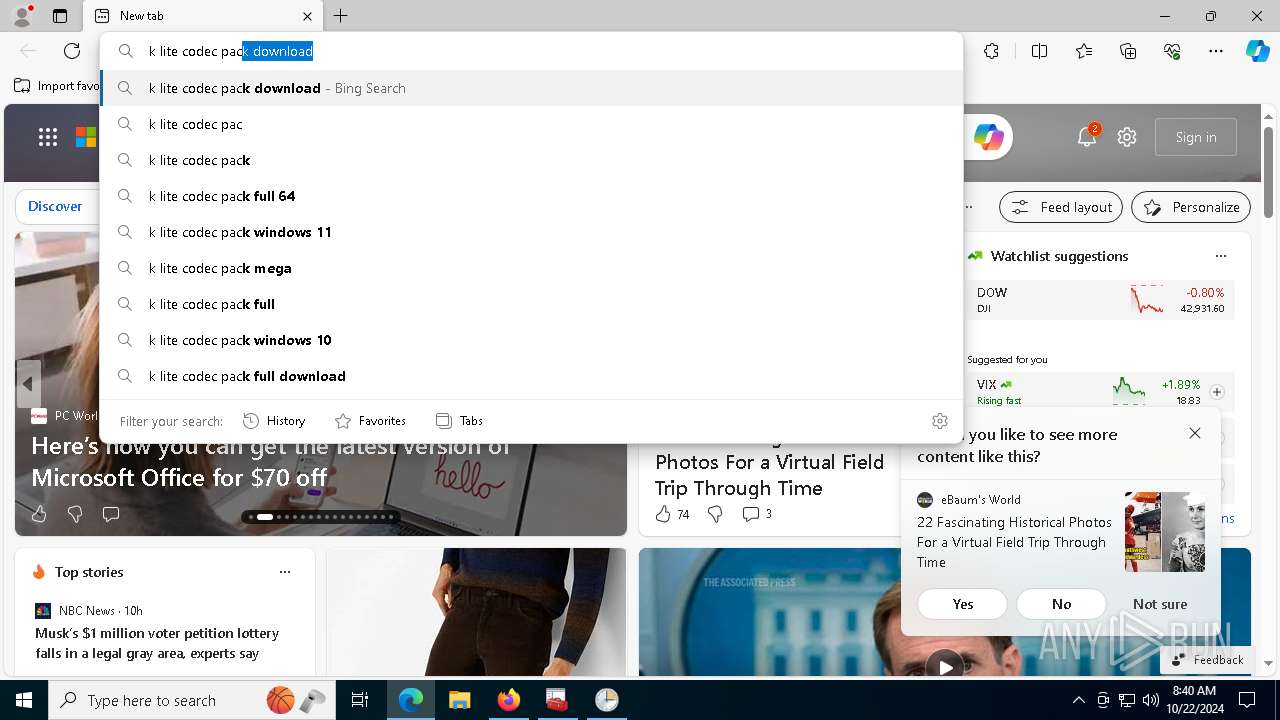Open a new tab with plus button

coord(340,16)
